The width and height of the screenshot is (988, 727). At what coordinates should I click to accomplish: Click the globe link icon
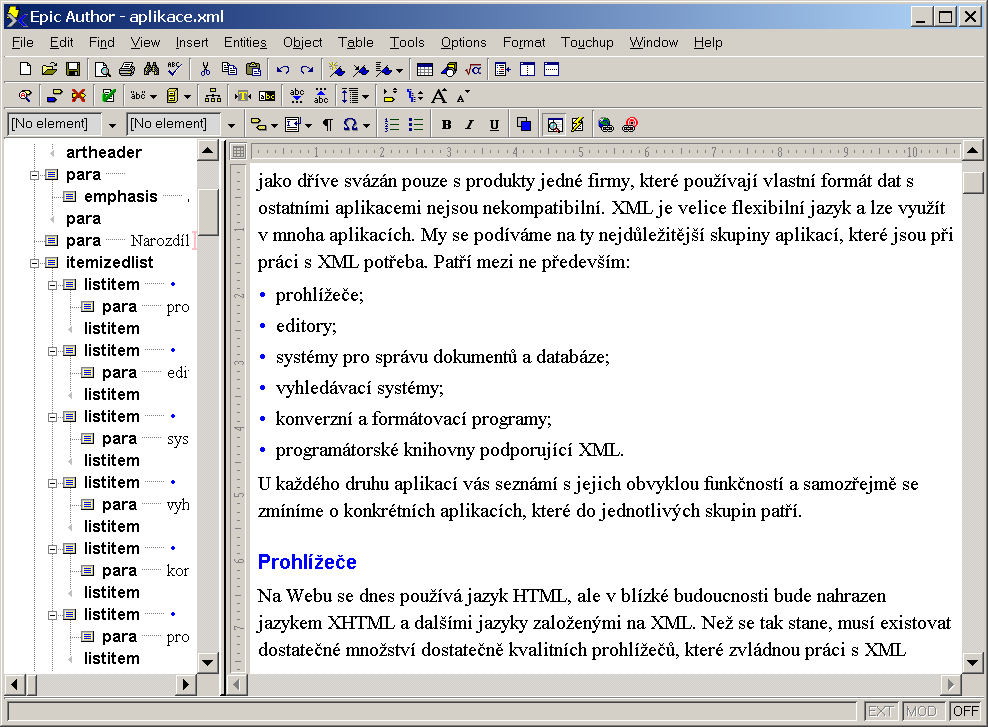(x=606, y=125)
